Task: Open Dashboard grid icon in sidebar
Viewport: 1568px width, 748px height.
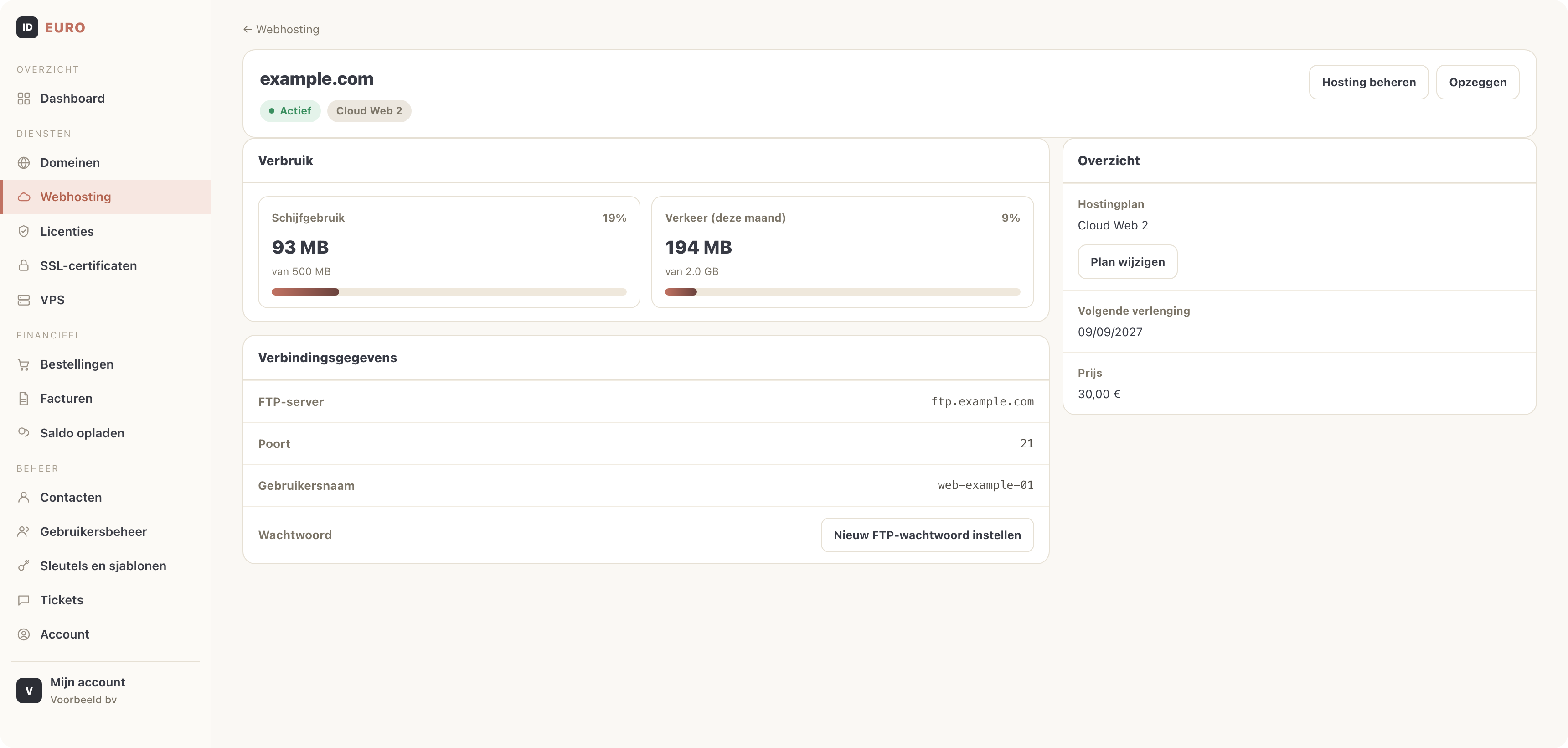Action: [x=24, y=99]
